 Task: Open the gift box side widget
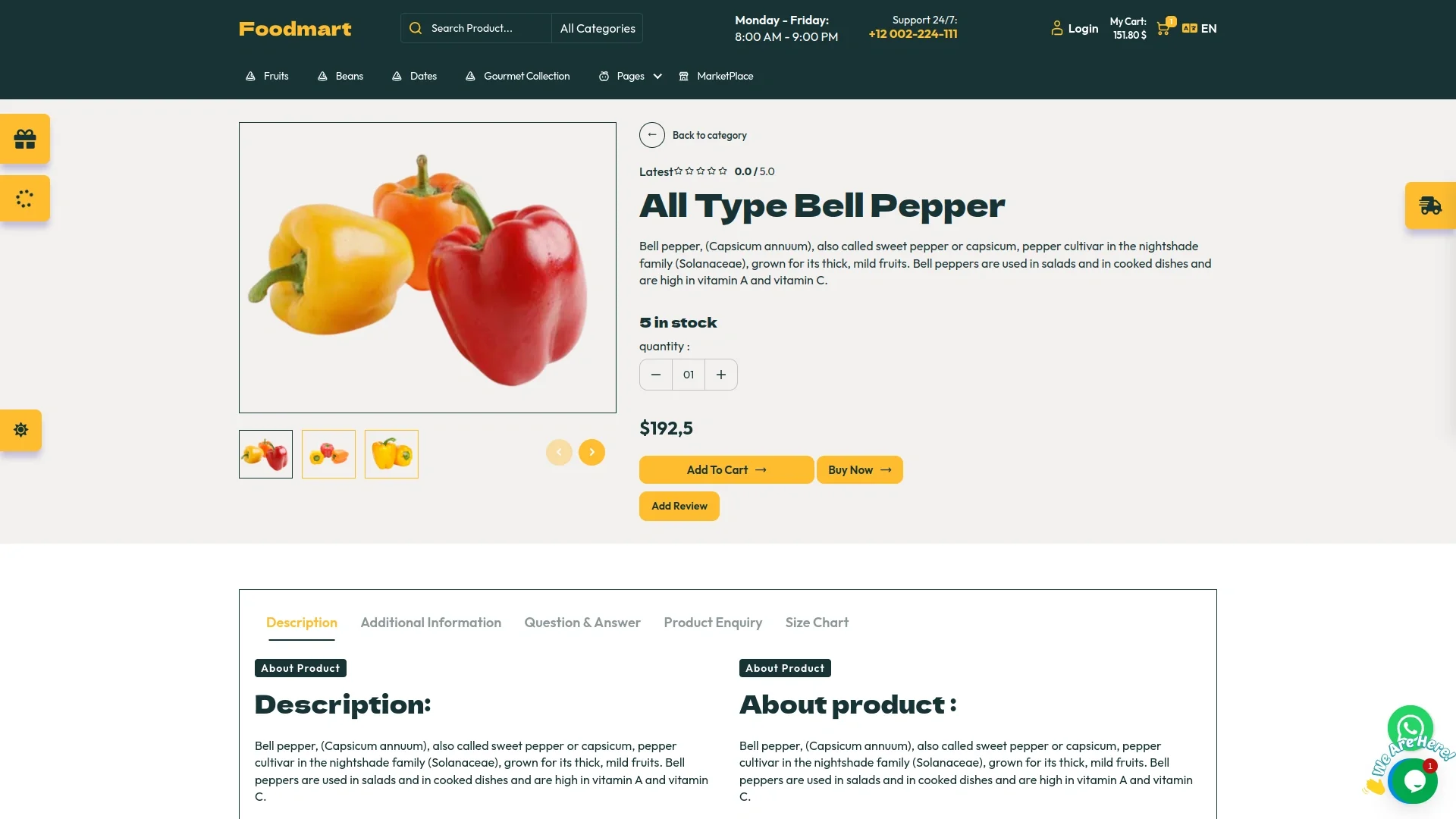pyautogui.click(x=25, y=139)
